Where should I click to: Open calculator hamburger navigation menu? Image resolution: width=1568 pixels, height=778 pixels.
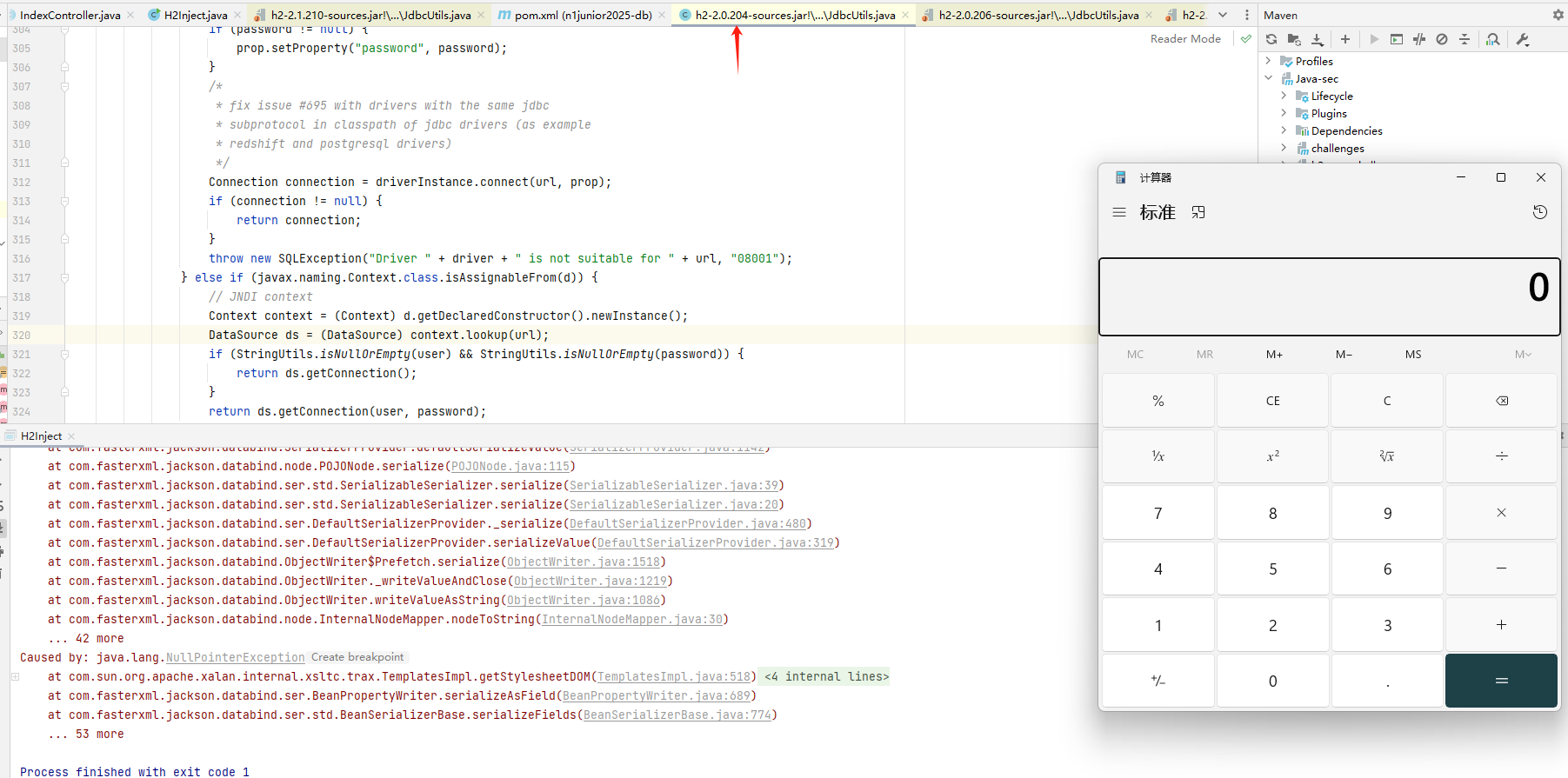click(1119, 212)
